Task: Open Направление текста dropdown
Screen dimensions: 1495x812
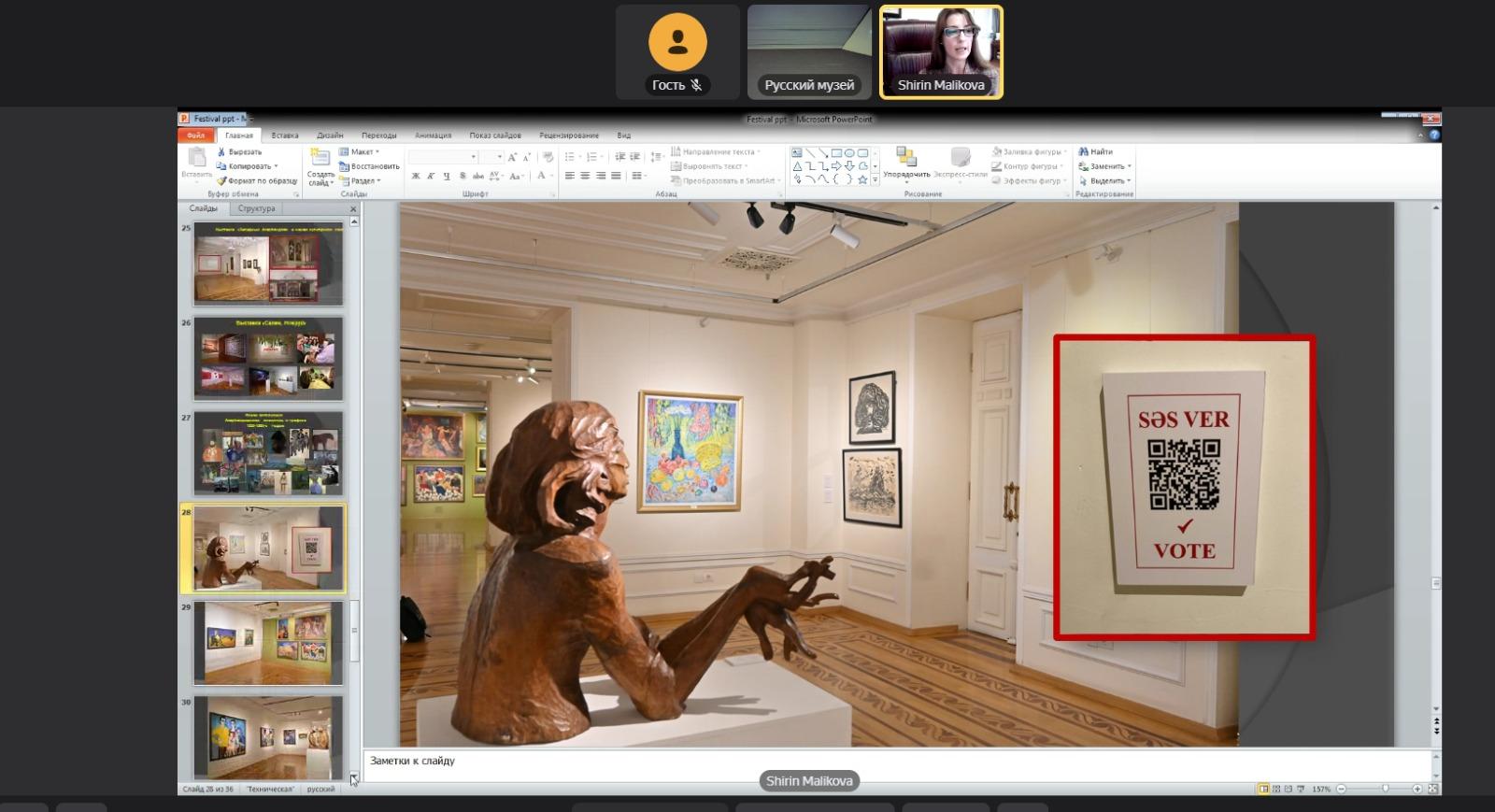Action: click(716, 151)
